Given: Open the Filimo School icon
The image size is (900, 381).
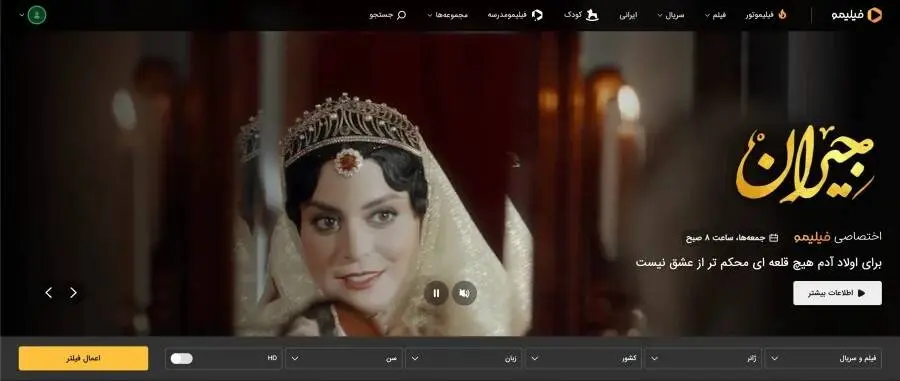Looking at the screenshot, I should tap(537, 15).
